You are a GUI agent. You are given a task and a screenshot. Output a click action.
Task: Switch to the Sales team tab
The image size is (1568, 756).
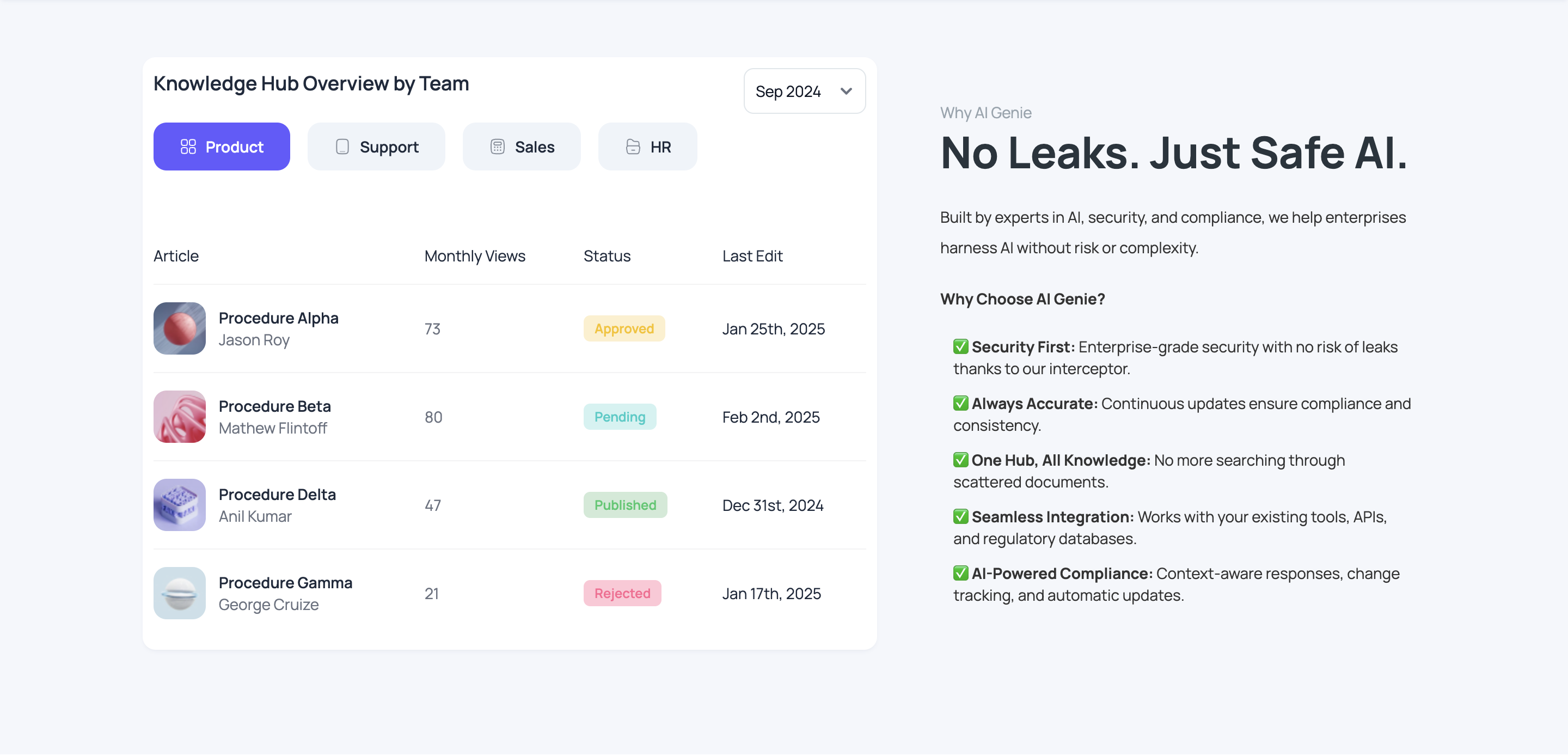522,147
